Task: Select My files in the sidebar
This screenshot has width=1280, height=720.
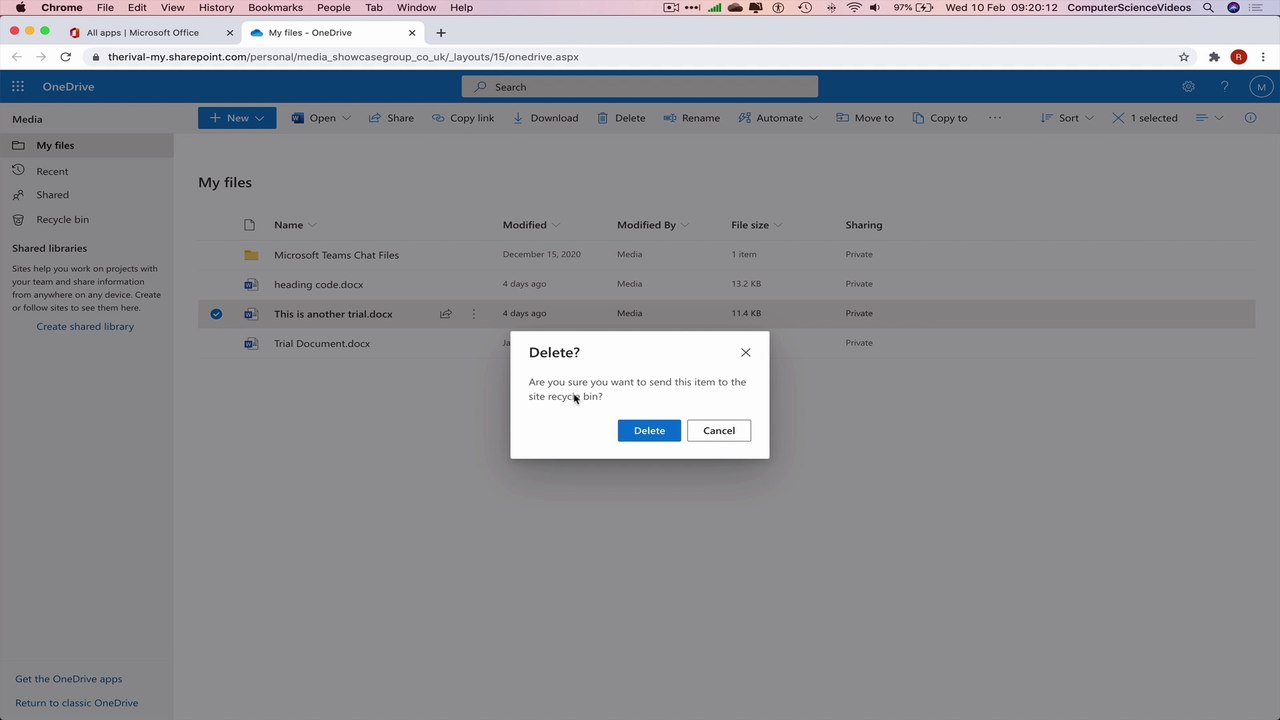Action: 87,146
